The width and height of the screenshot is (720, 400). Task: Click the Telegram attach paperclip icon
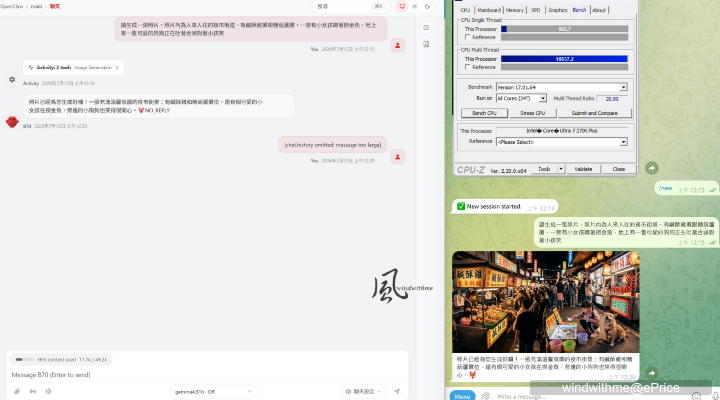(x=485, y=396)
